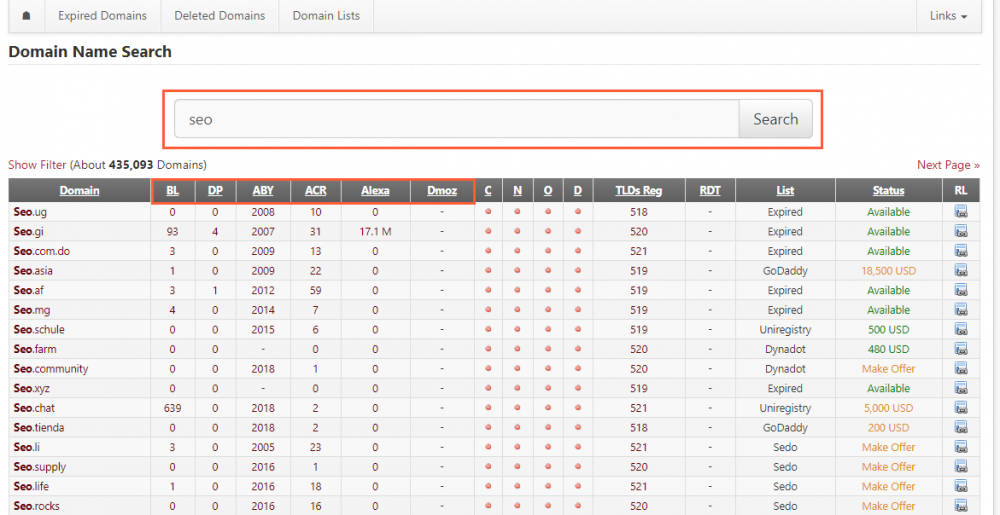Expand the Show Filter option
The width and height of the screenshot is (1000, 515).
click(37, 165)
